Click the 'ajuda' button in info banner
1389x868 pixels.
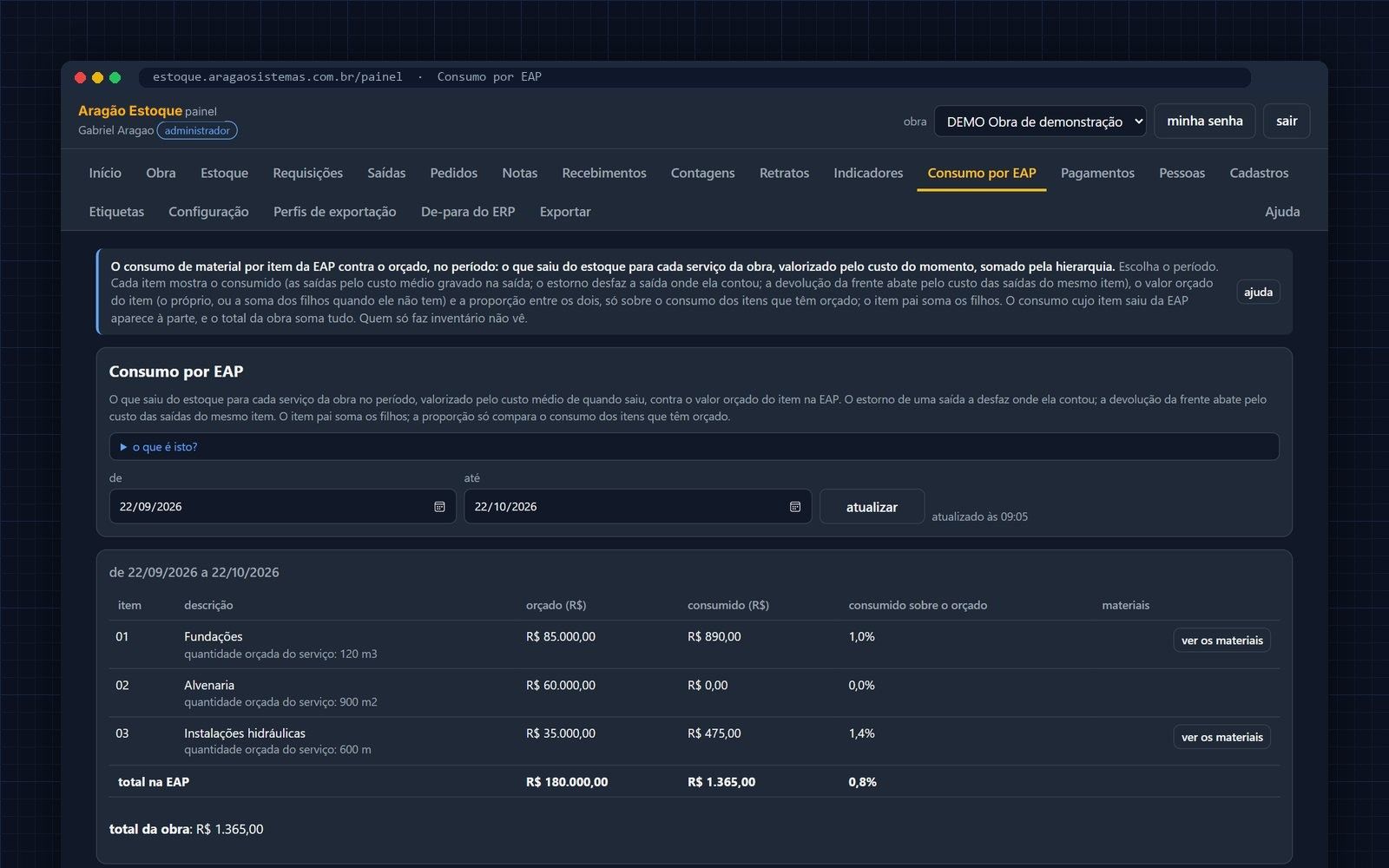pos(1258,292)
